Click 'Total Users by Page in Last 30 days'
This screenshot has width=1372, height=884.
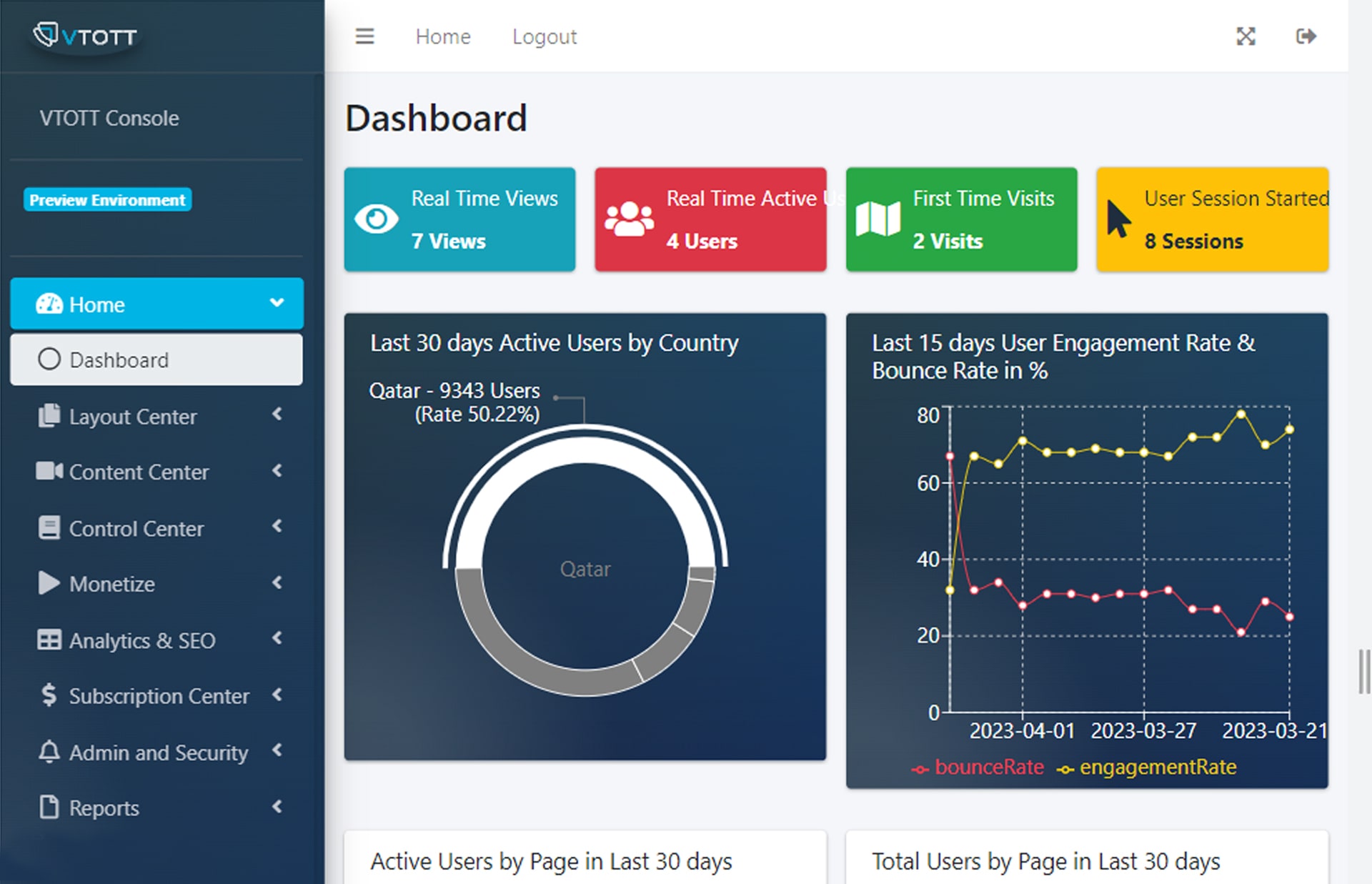pos(1046,862)
